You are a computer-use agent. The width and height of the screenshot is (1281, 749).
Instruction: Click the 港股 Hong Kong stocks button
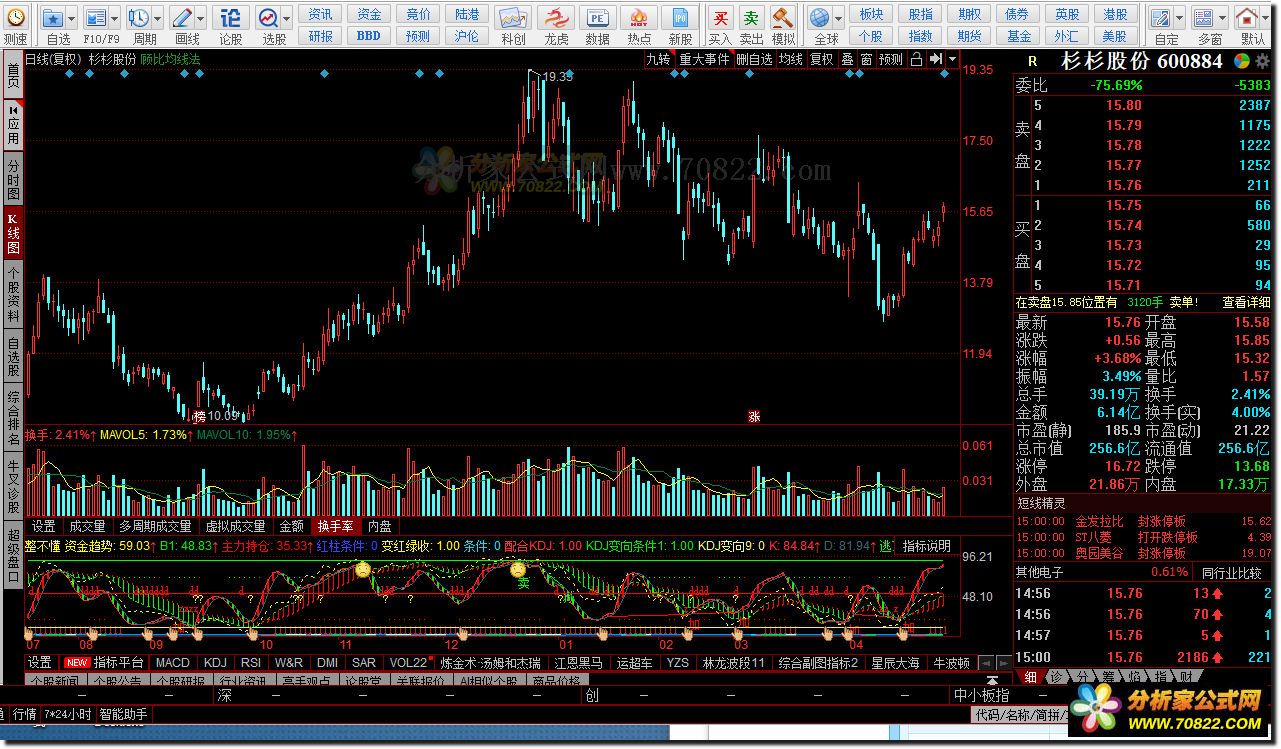1115,14
